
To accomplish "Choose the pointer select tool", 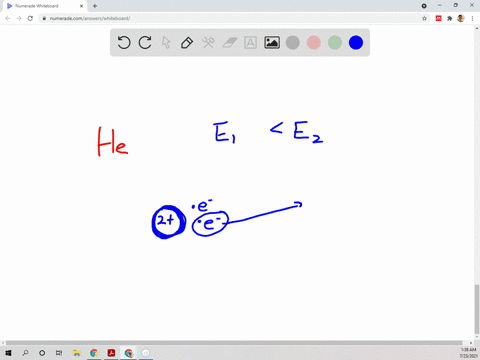I will click(166, 43).
